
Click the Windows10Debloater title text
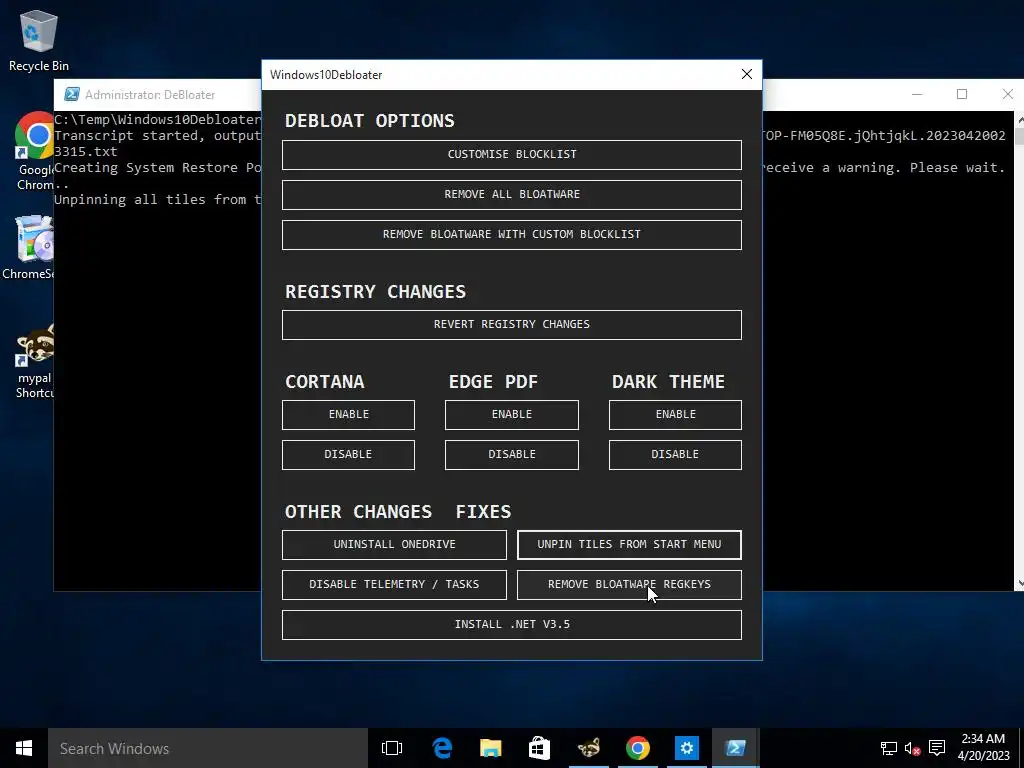coord(326,74)
